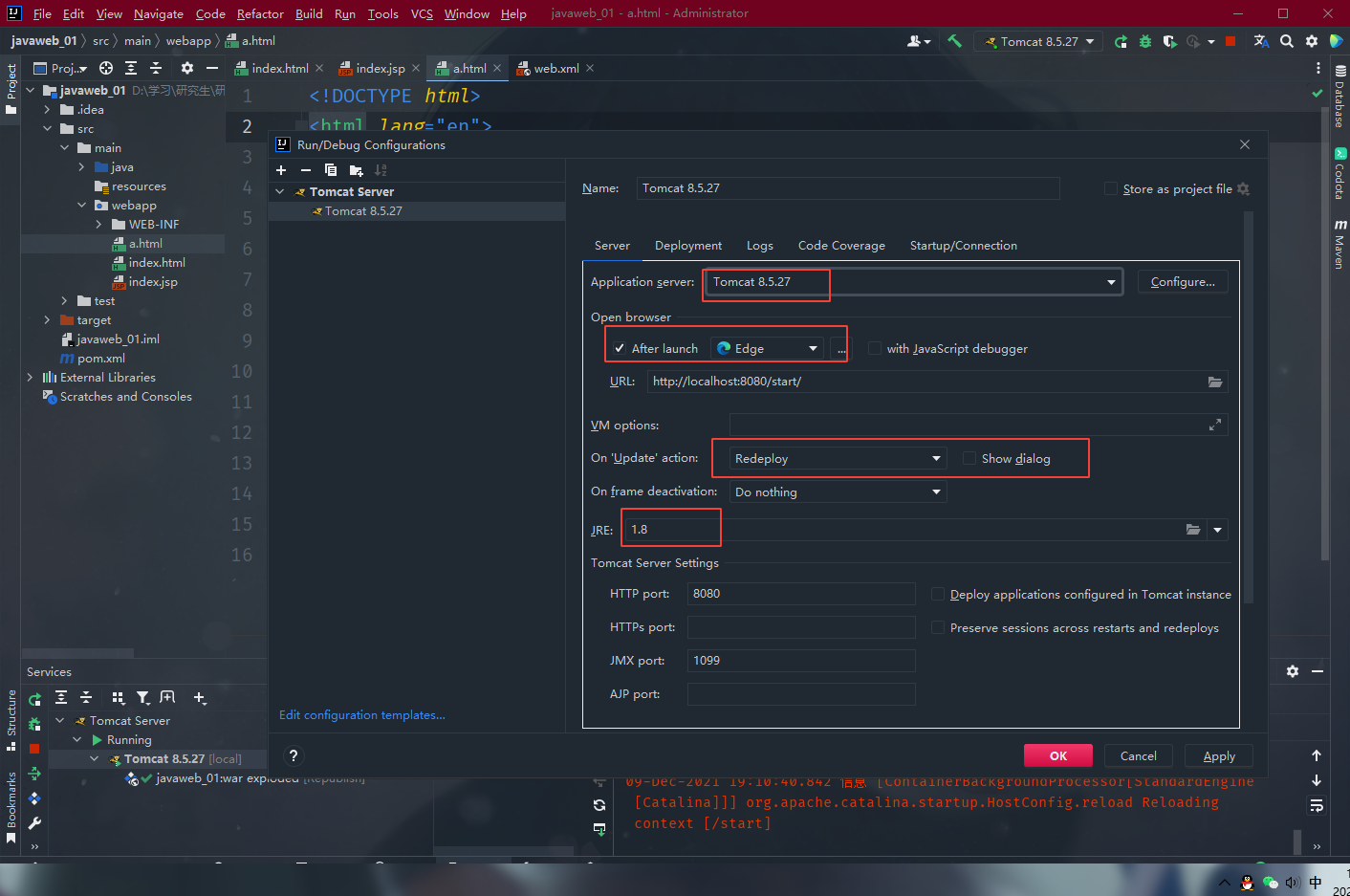Click the rerun Tomcat icon in main toolbar
The height and width of the screenshot is (896, 1350).
1121,41
